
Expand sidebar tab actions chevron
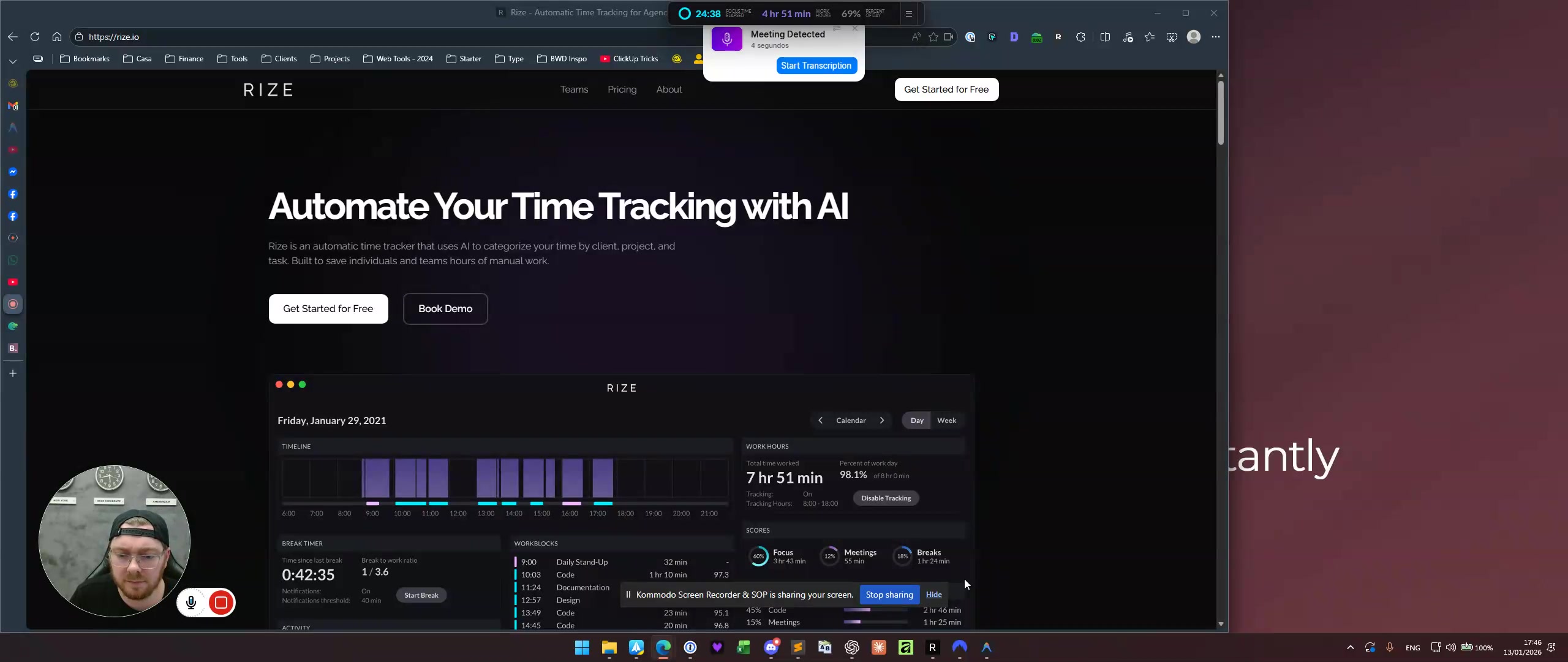(x=13, y=61)
